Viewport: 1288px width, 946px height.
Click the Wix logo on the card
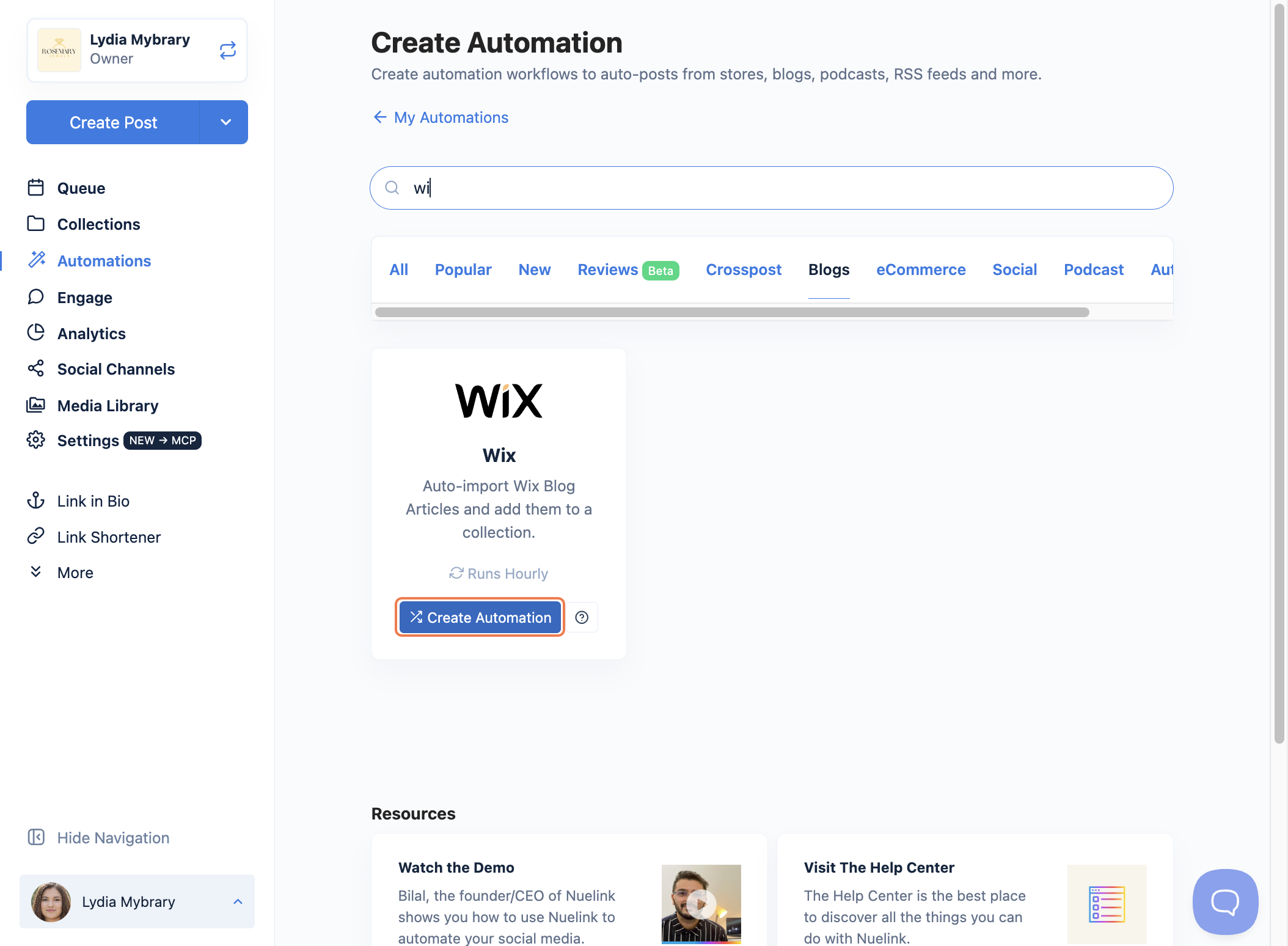click(x=499, y=401)
